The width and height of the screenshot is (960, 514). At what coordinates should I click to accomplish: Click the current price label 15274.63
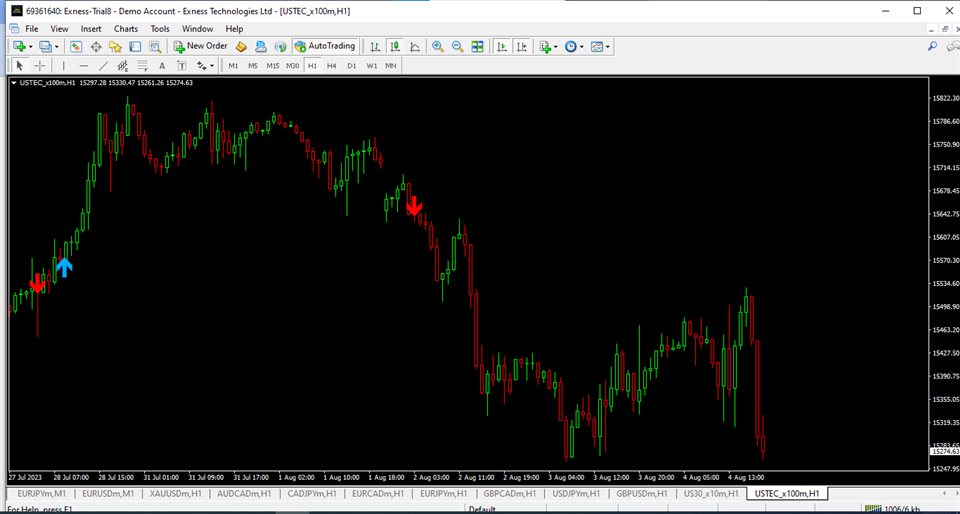[945, 451]
